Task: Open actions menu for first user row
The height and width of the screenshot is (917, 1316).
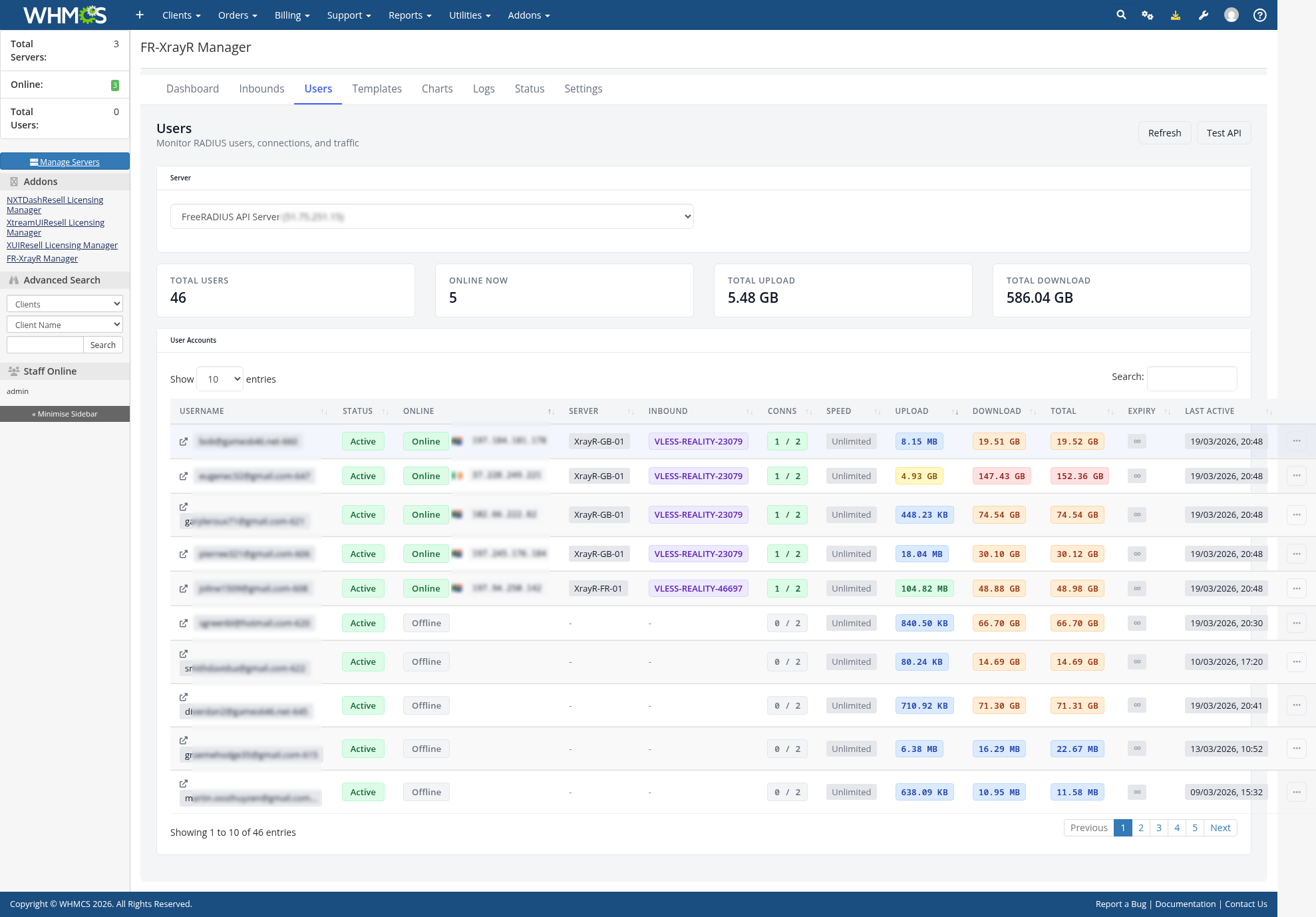Action: (1296, 441)
